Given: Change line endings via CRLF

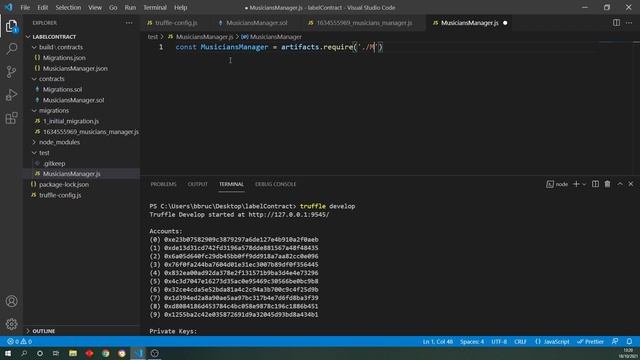Looking at the screenshot, I should coord(520,341).
